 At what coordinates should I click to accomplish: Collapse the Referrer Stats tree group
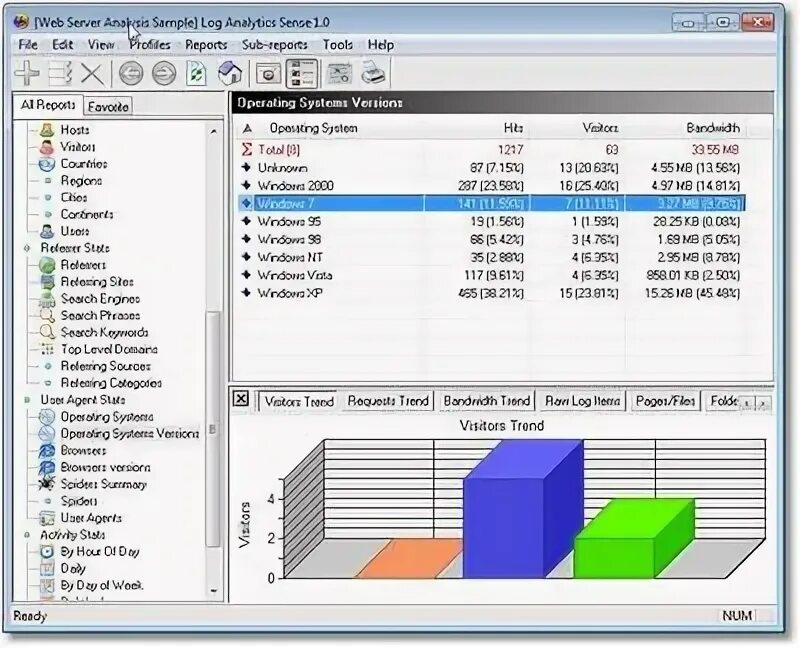[x=27, y=248]
